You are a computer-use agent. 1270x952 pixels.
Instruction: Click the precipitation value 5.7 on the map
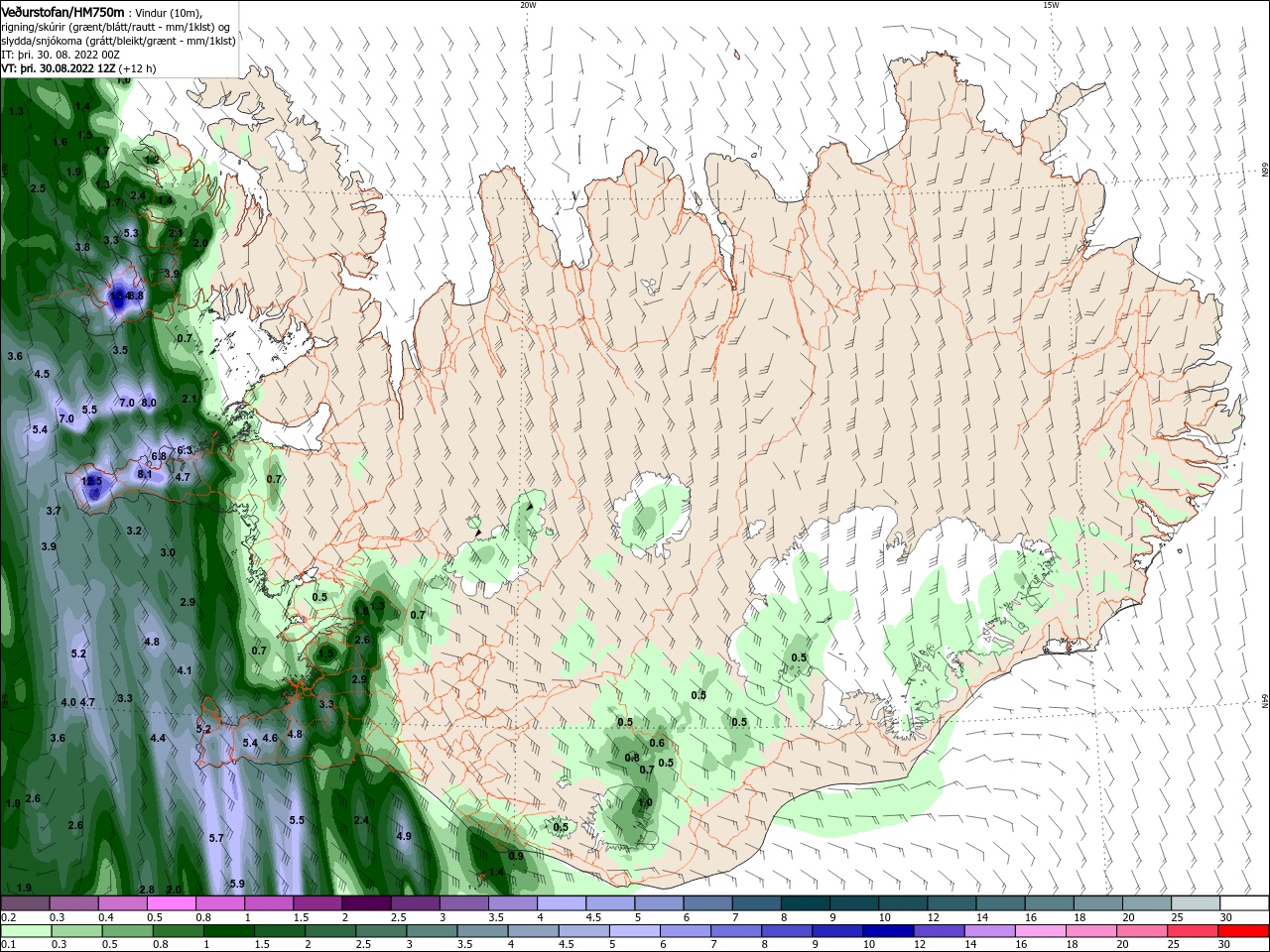[x=216, y=838]
